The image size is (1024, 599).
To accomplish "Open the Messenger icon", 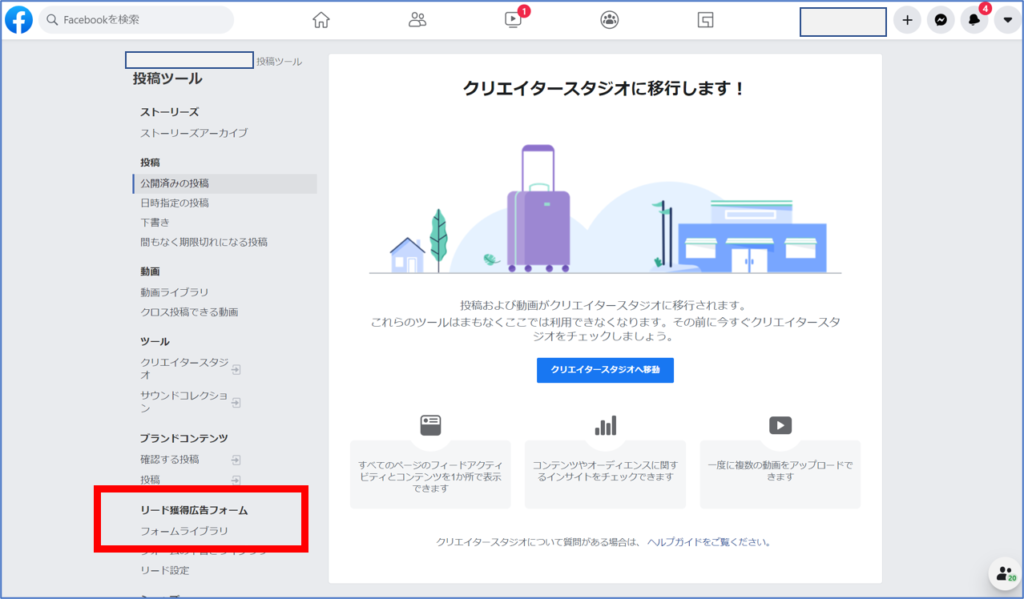I will coord(940,20).
